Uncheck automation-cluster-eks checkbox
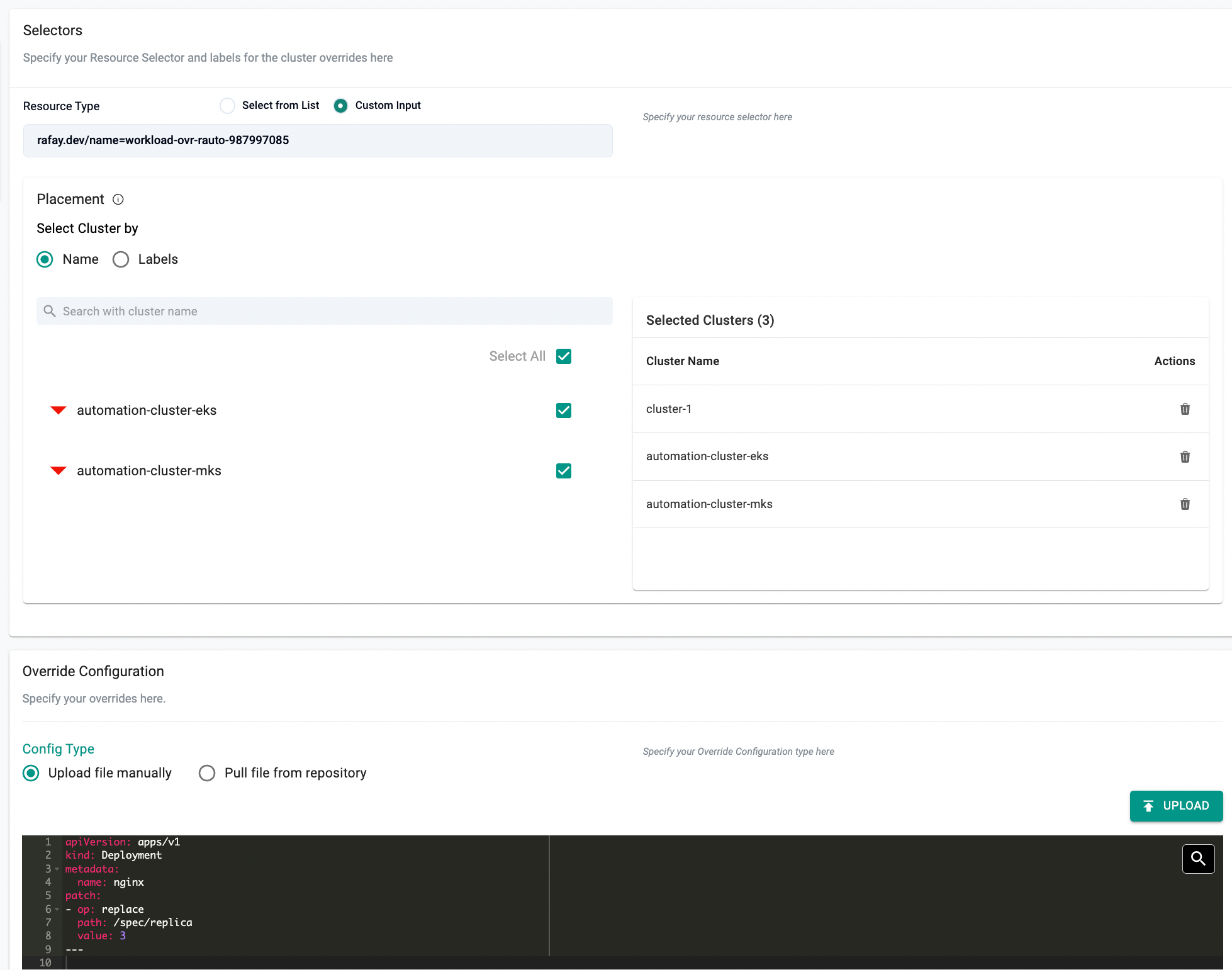The image size is (1232, 972). pyautogui.click(x=564, y=410)
